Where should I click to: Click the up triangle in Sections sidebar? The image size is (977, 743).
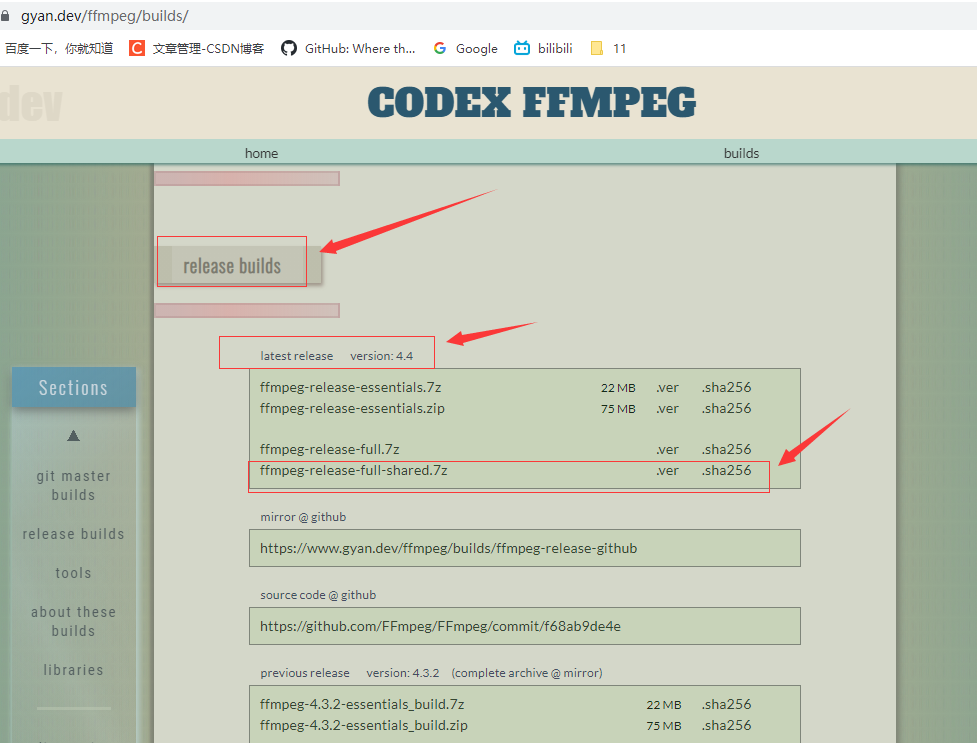74,435
